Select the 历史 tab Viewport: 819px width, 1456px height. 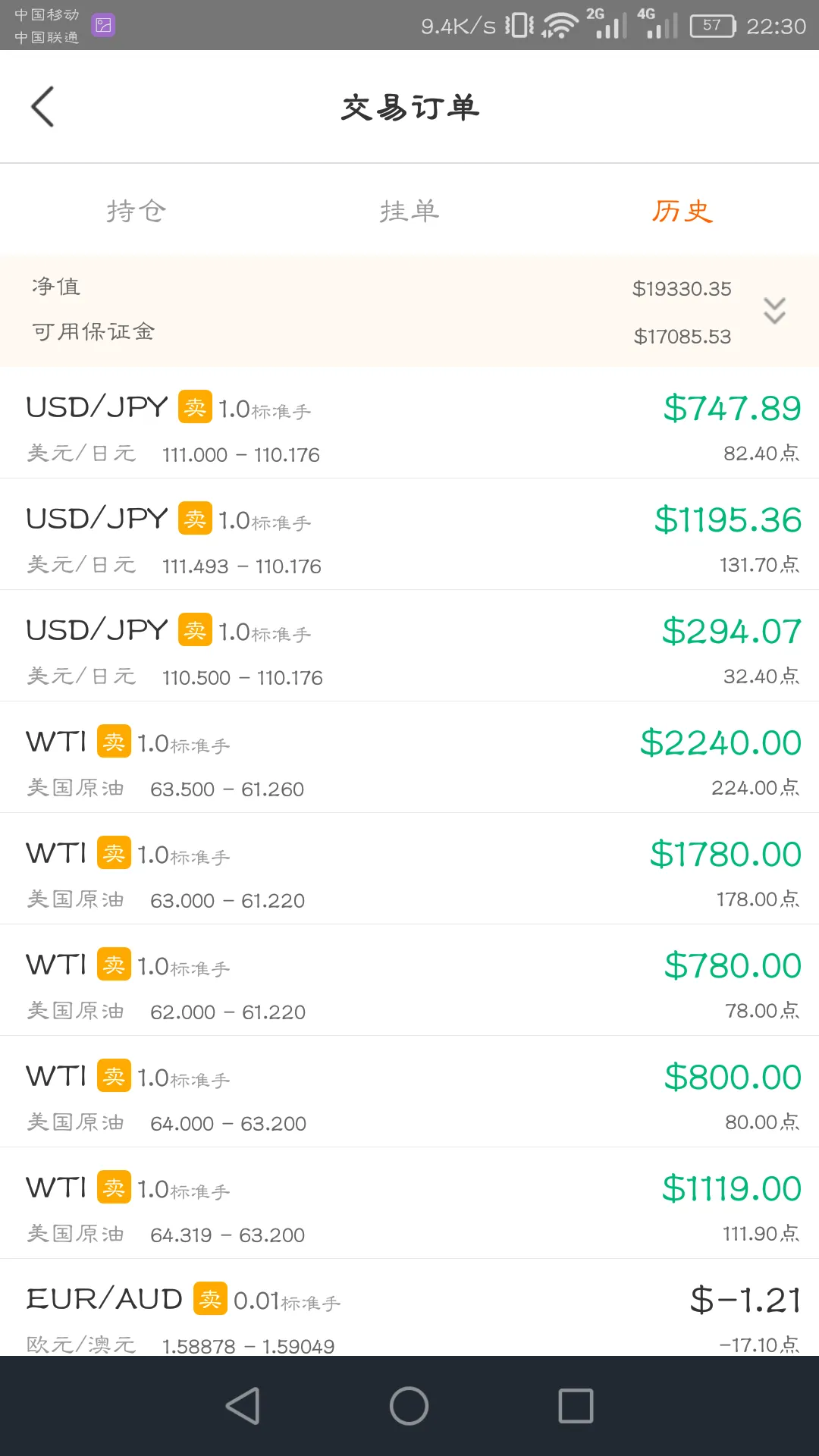[682, 211]
